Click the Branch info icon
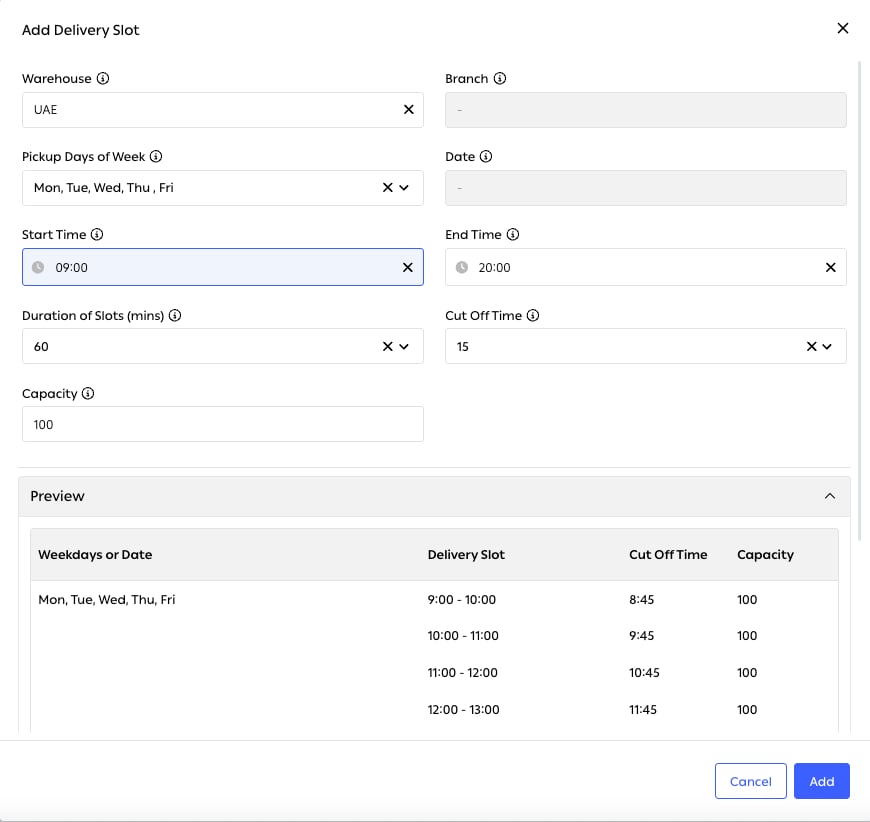The height and width of the screenshot is (822, 870). [x=500, y=78]
